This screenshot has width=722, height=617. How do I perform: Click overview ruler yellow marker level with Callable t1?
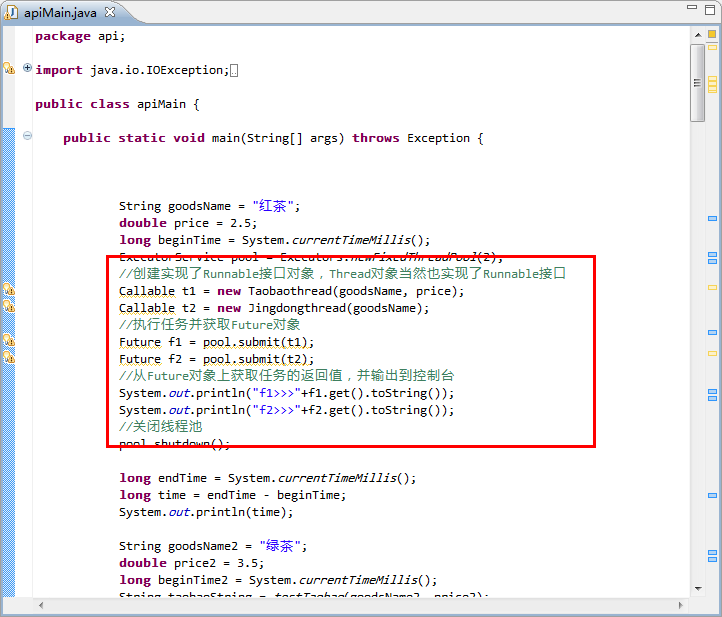(712, 287)
